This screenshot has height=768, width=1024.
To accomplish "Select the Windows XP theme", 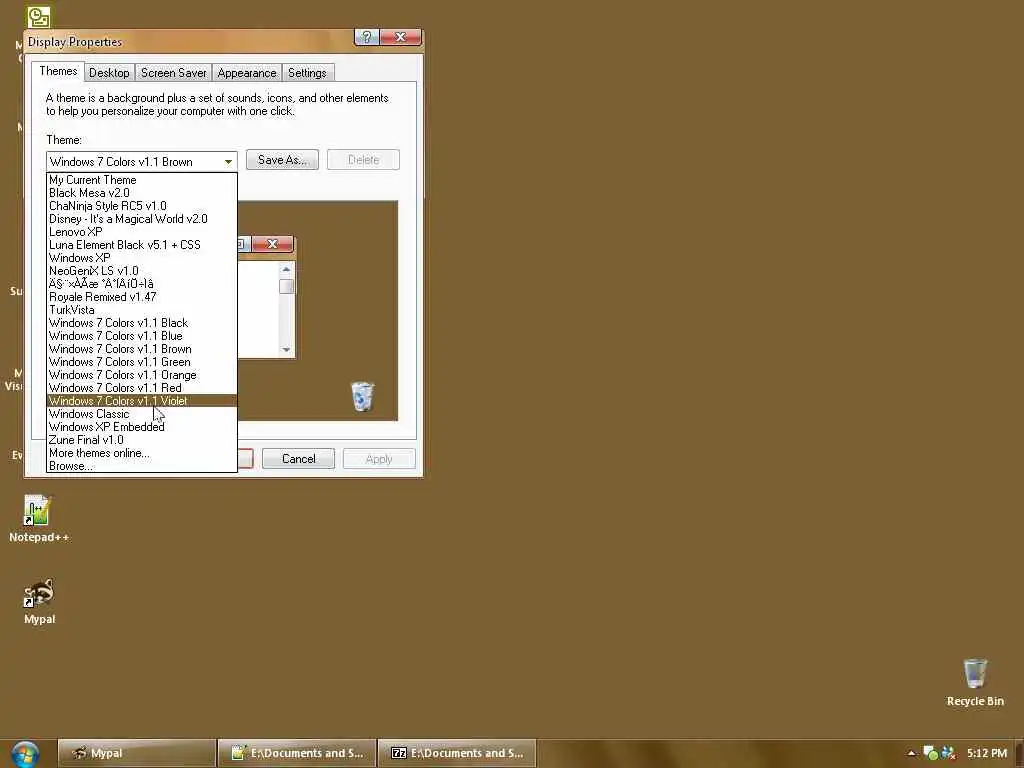I will 142,258.
